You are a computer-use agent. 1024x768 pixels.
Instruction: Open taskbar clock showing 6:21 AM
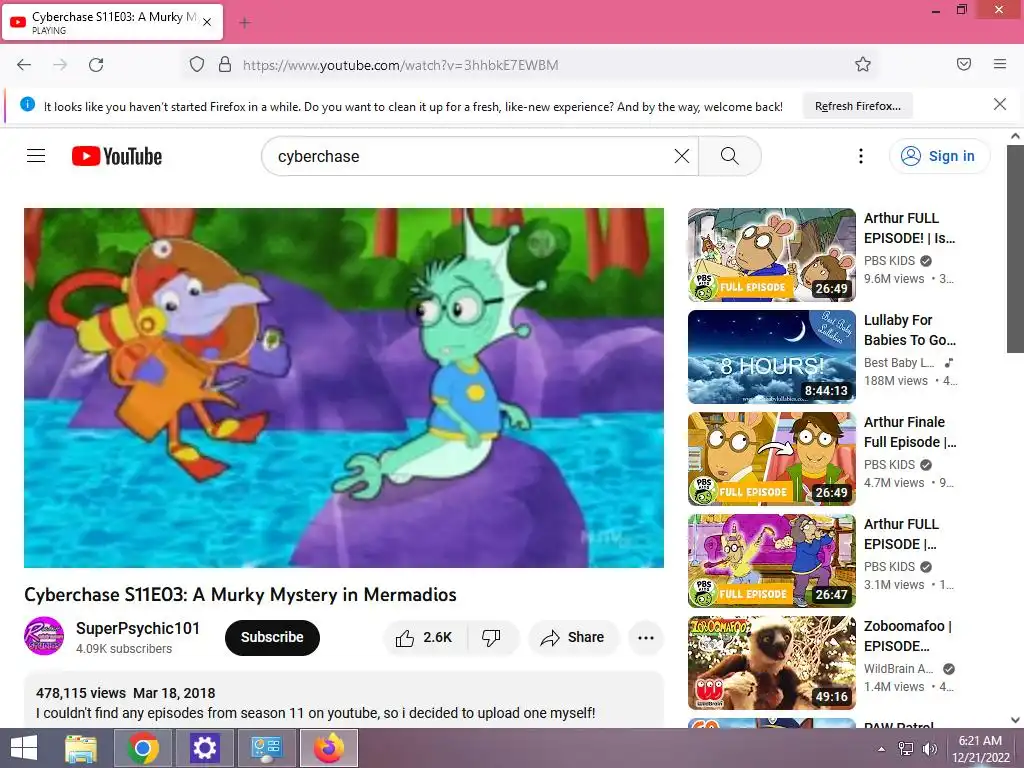[980, 749]
